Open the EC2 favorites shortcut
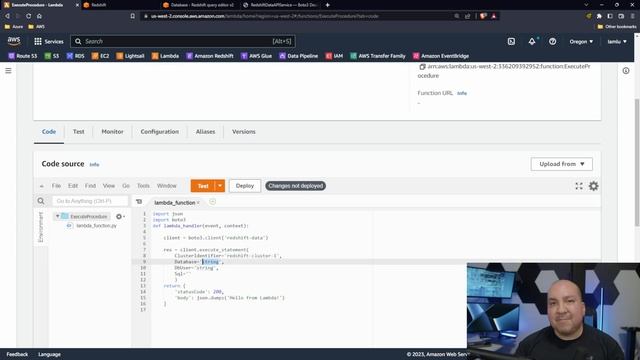 (100, 56)
